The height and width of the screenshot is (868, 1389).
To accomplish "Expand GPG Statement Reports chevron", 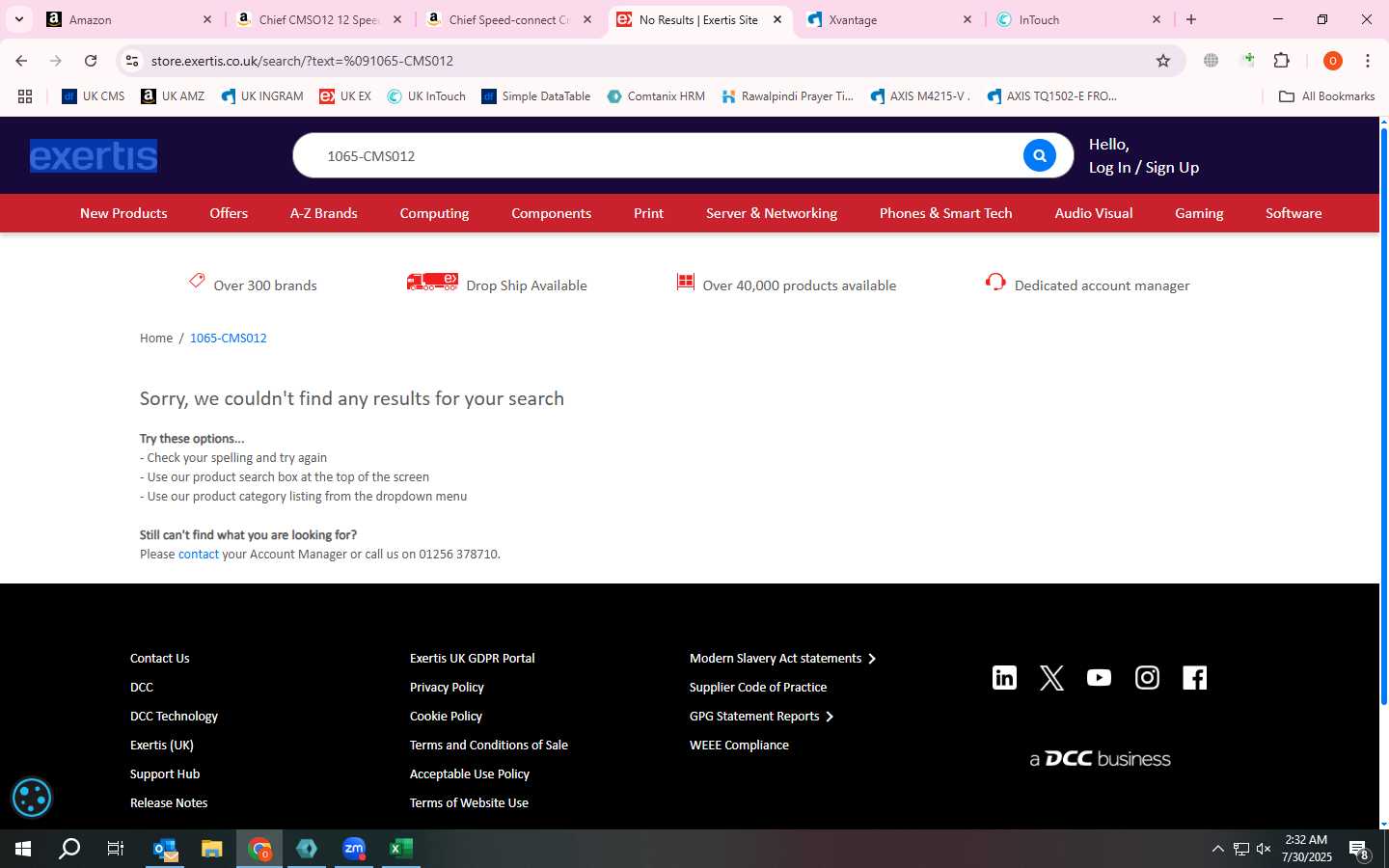I will 830,717.
